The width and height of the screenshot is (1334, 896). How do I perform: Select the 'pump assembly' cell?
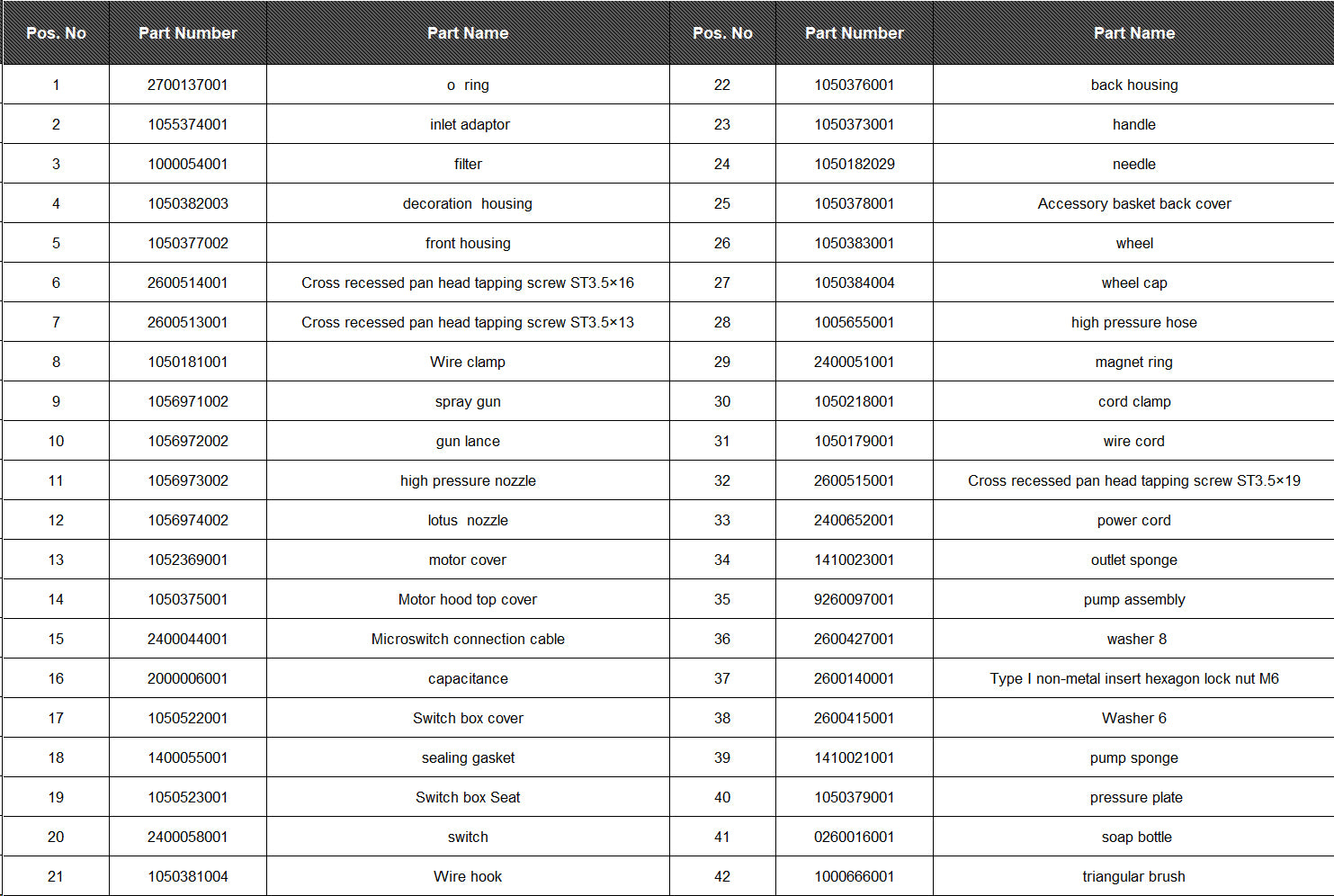click(1133, 599)
